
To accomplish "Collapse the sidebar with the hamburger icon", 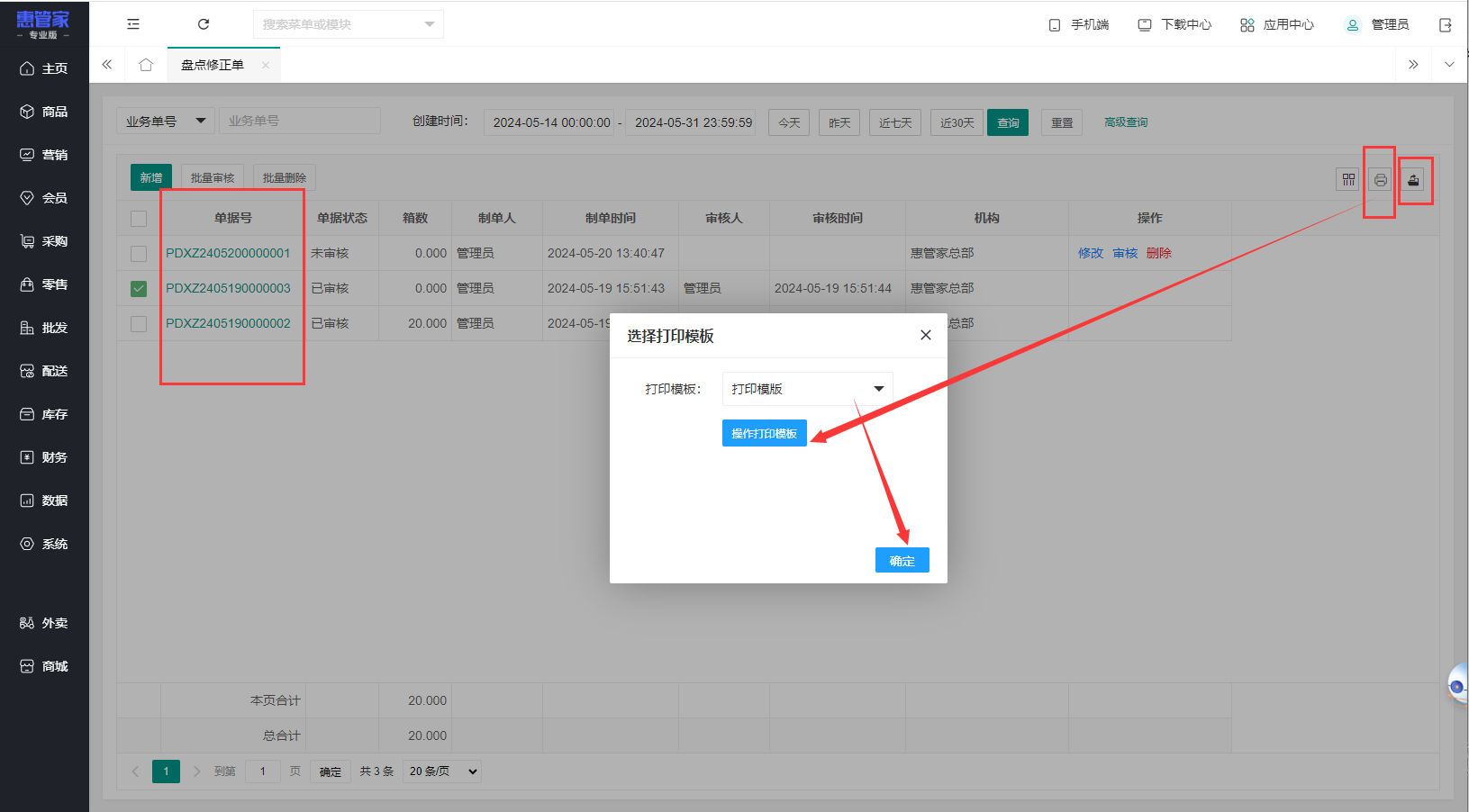I will click(x=133, y=24).
